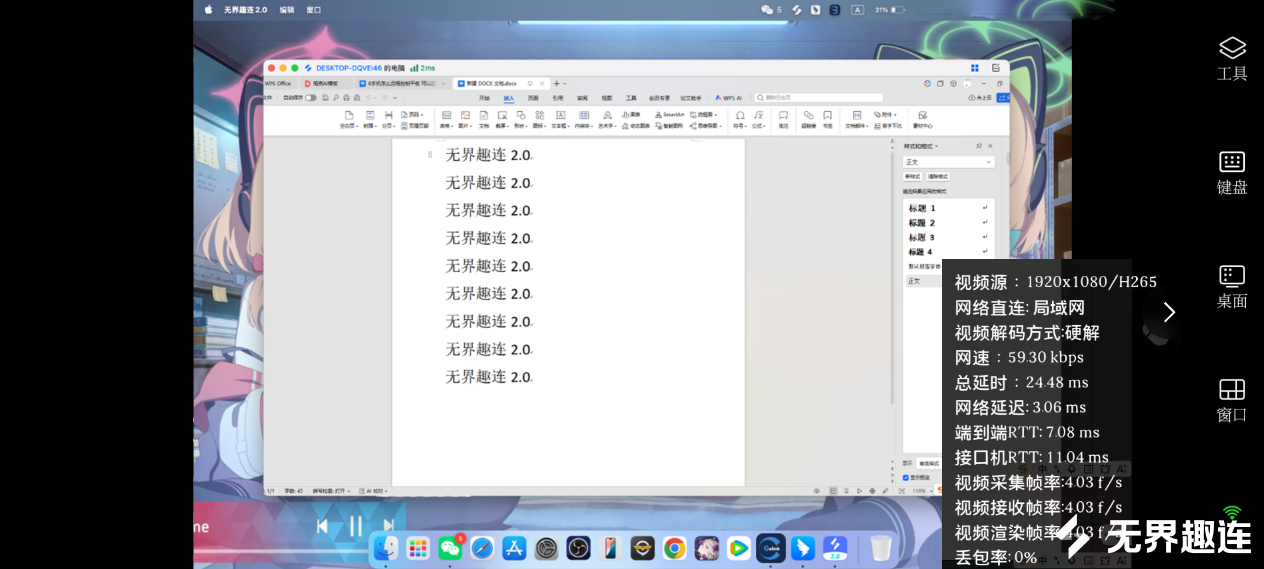The width and height of the screenshot is (1264, 569).
Task: Click the WPS search input box
Action: [819, 98]
